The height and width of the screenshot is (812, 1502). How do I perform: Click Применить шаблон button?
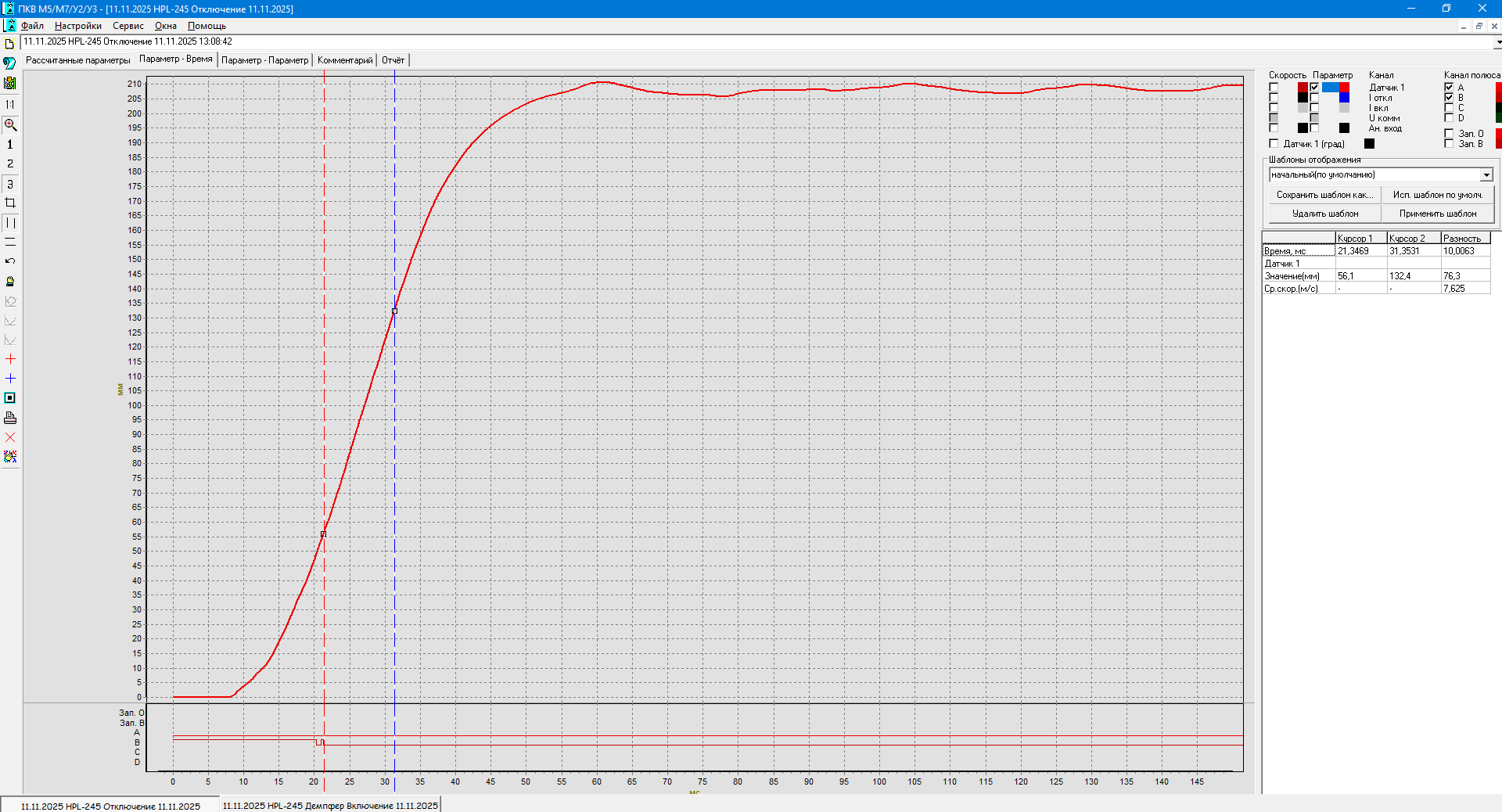click(x=1437, y=214)
